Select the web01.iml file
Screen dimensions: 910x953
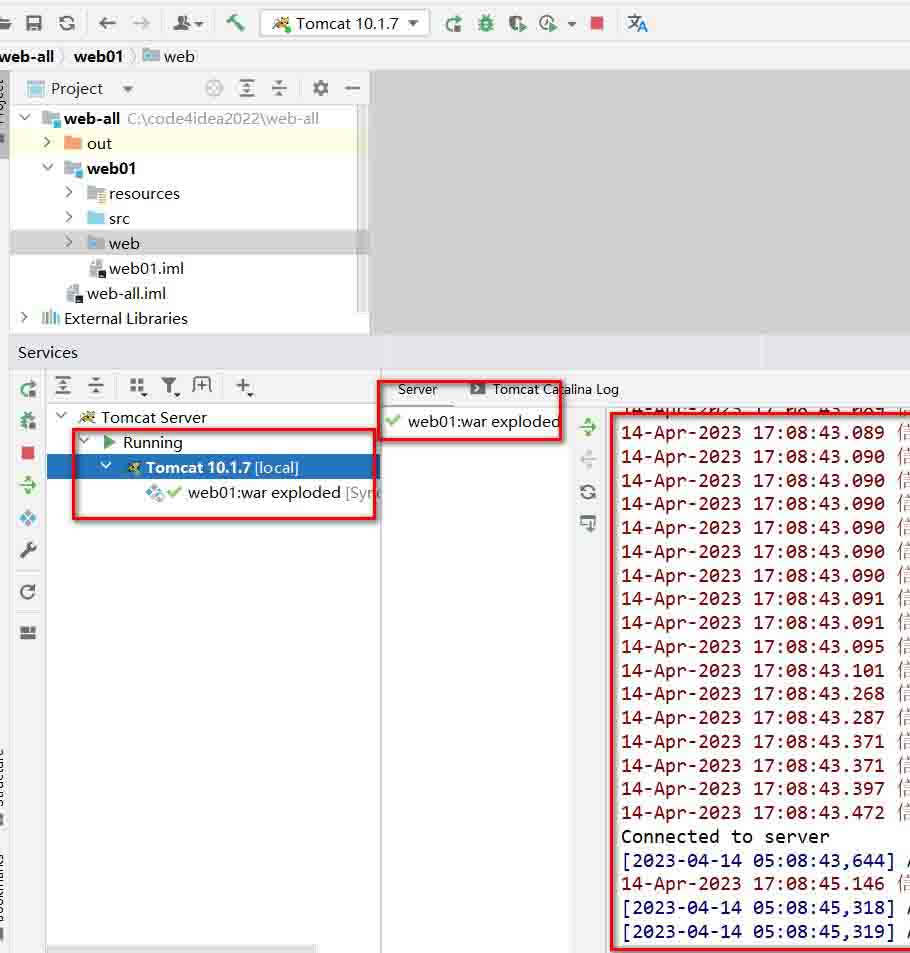[145, 268]
